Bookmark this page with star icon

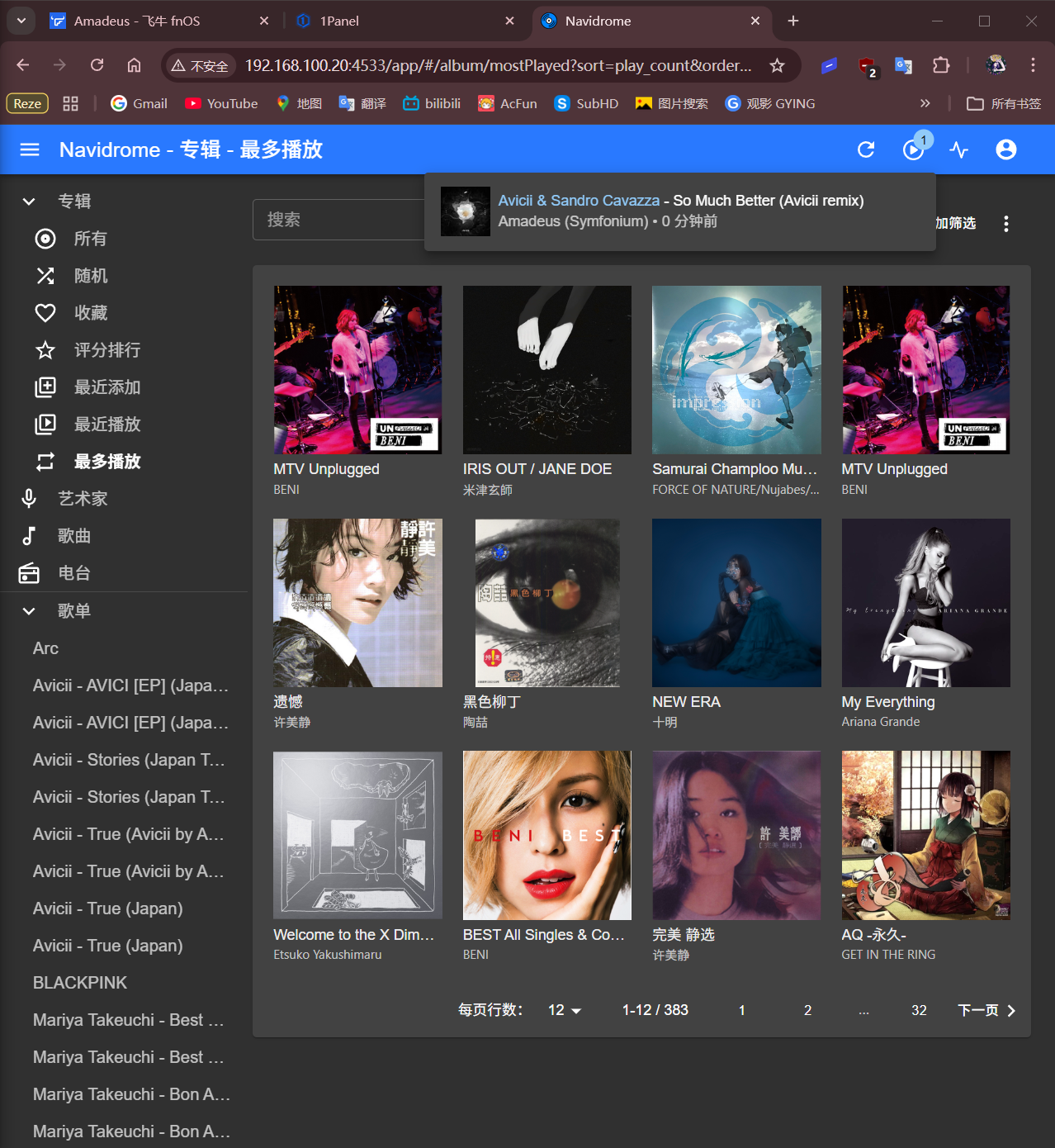click(x=777, y=65)
